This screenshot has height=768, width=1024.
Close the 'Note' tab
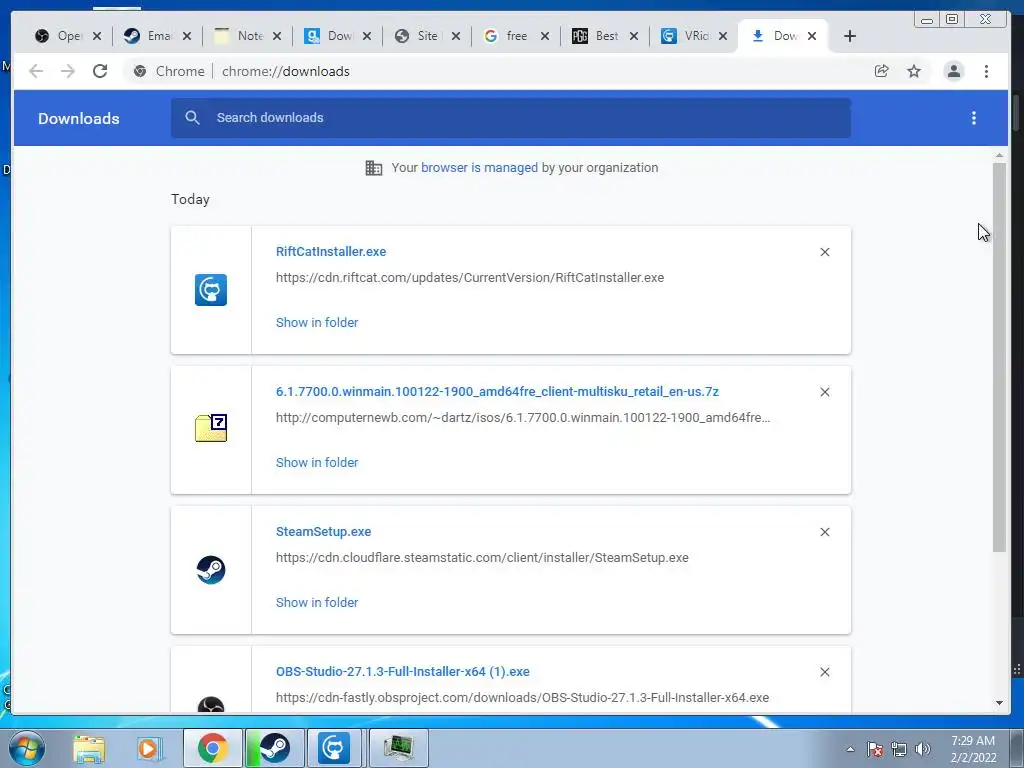[277, 36]
